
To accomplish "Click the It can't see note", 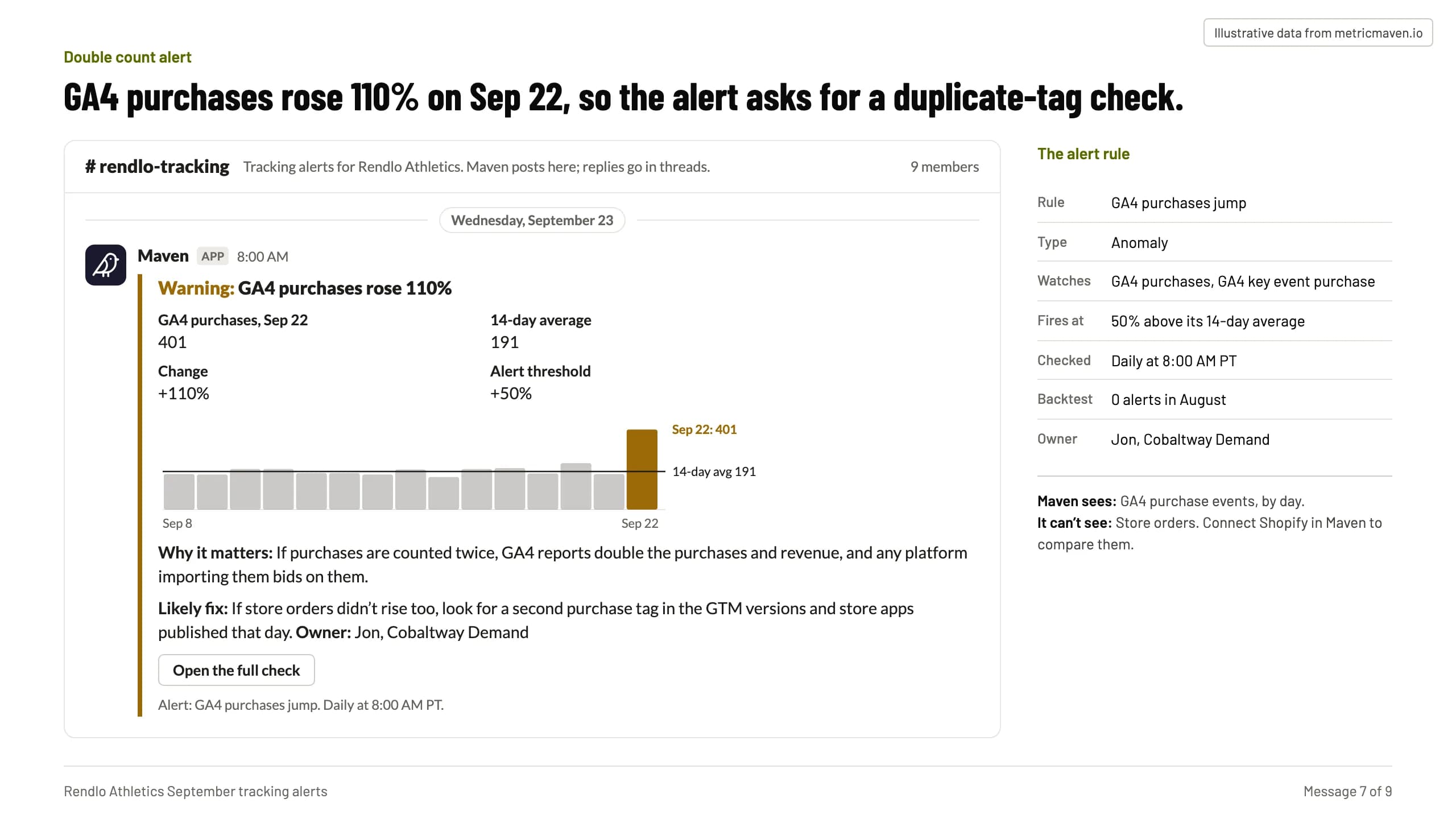I will (1209, 533).
